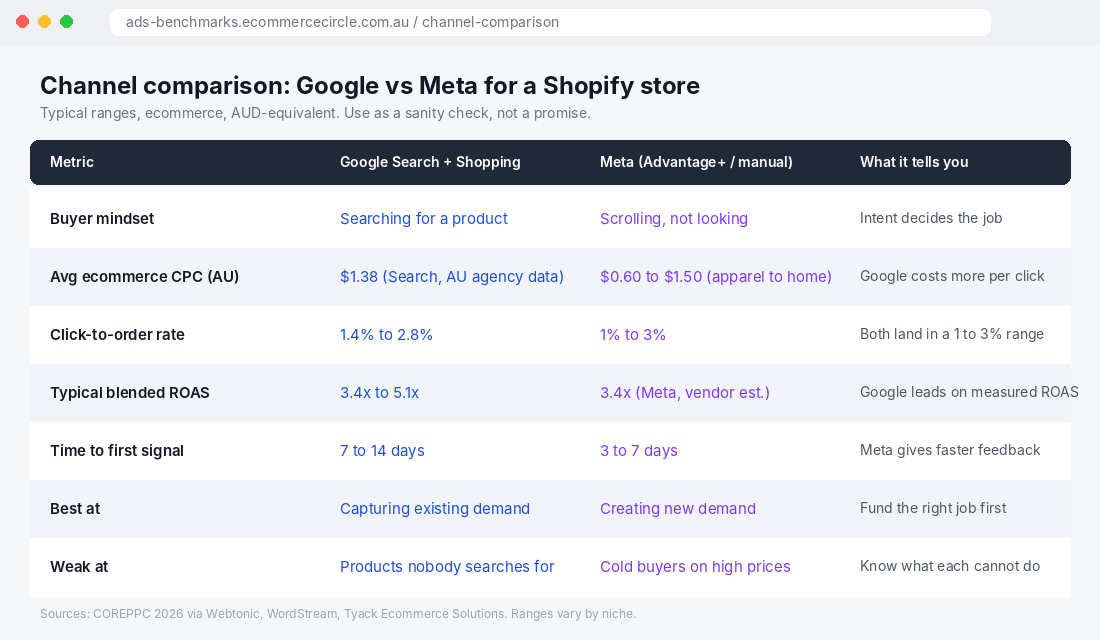This screenshot has width=1100, height=640.
Task: Select the 'Best at' row label
Action: pos(75,509)
